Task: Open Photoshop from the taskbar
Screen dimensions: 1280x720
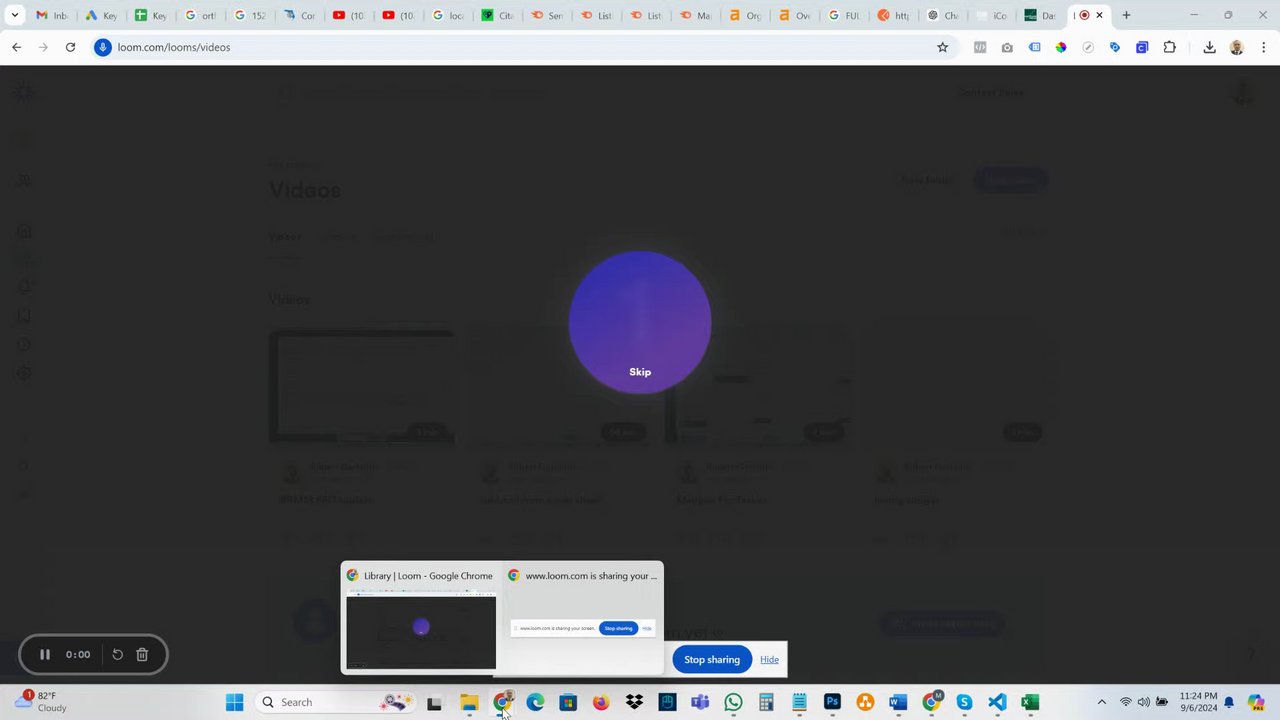Action: click(x=832, y=702)
